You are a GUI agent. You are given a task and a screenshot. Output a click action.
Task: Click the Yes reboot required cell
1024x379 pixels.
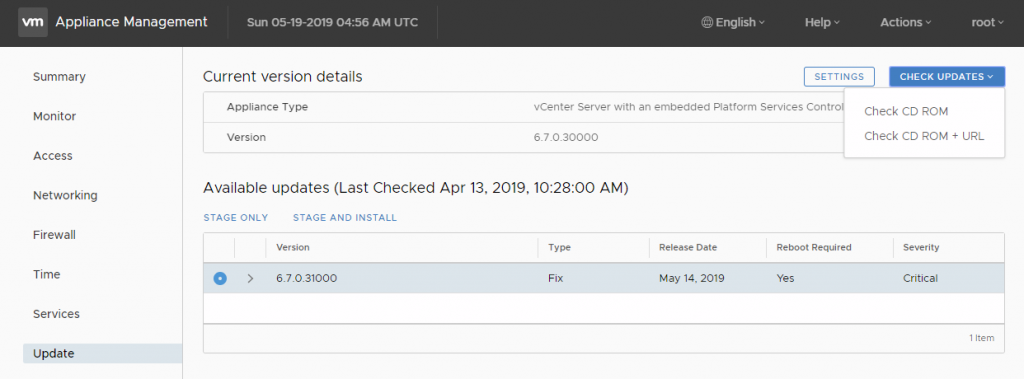pyautogui.click(x=786, y=278)
